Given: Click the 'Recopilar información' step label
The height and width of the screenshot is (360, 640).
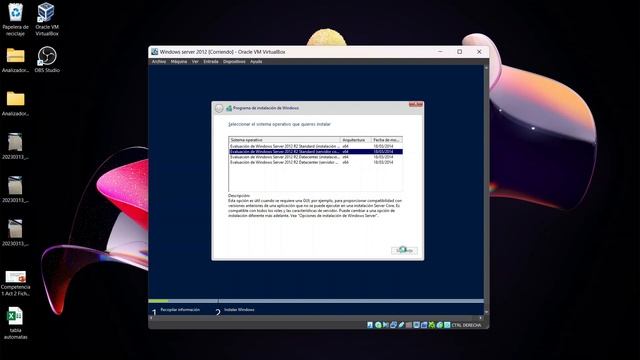Looking at the screenshot, I should pos(180,310).
